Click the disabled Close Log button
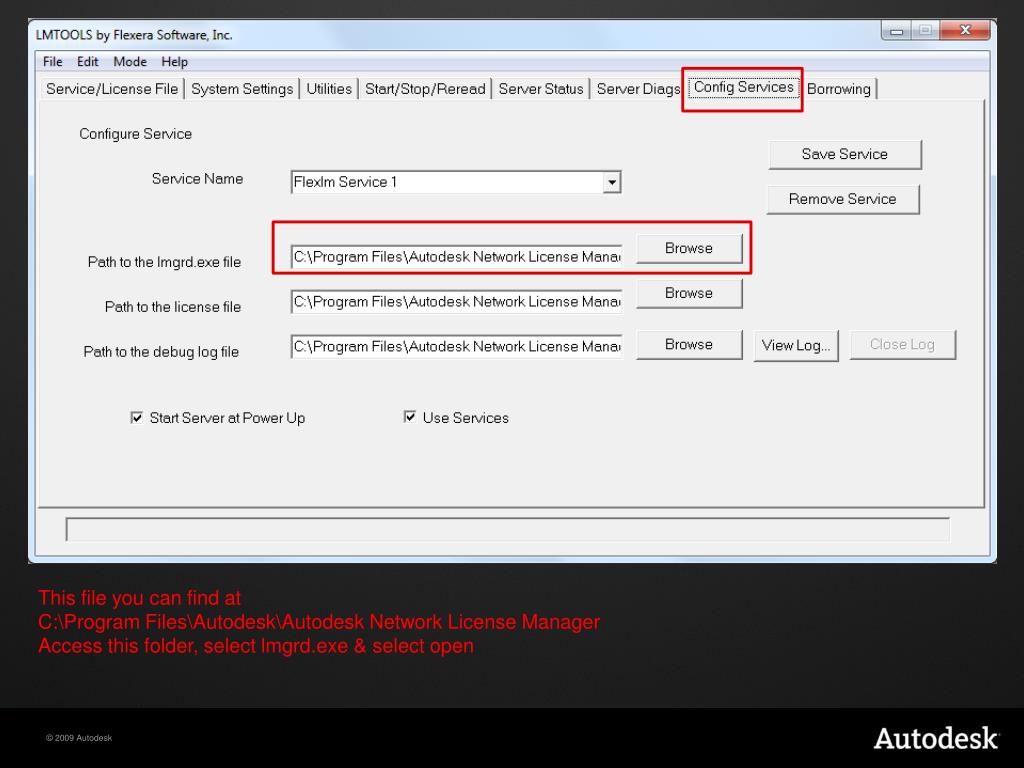Image resolution: width=1024 pixels, height=768 pixels. [903, 344]
